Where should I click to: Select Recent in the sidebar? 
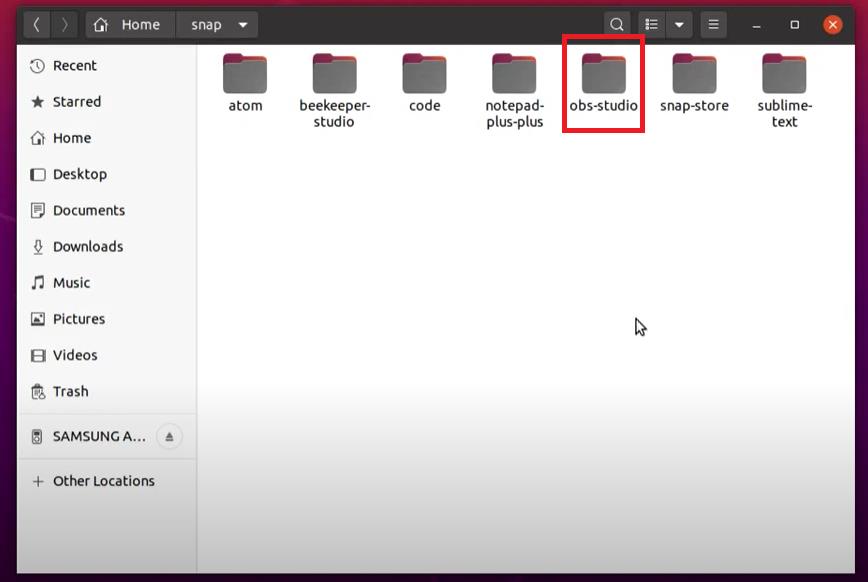point(106,66)
